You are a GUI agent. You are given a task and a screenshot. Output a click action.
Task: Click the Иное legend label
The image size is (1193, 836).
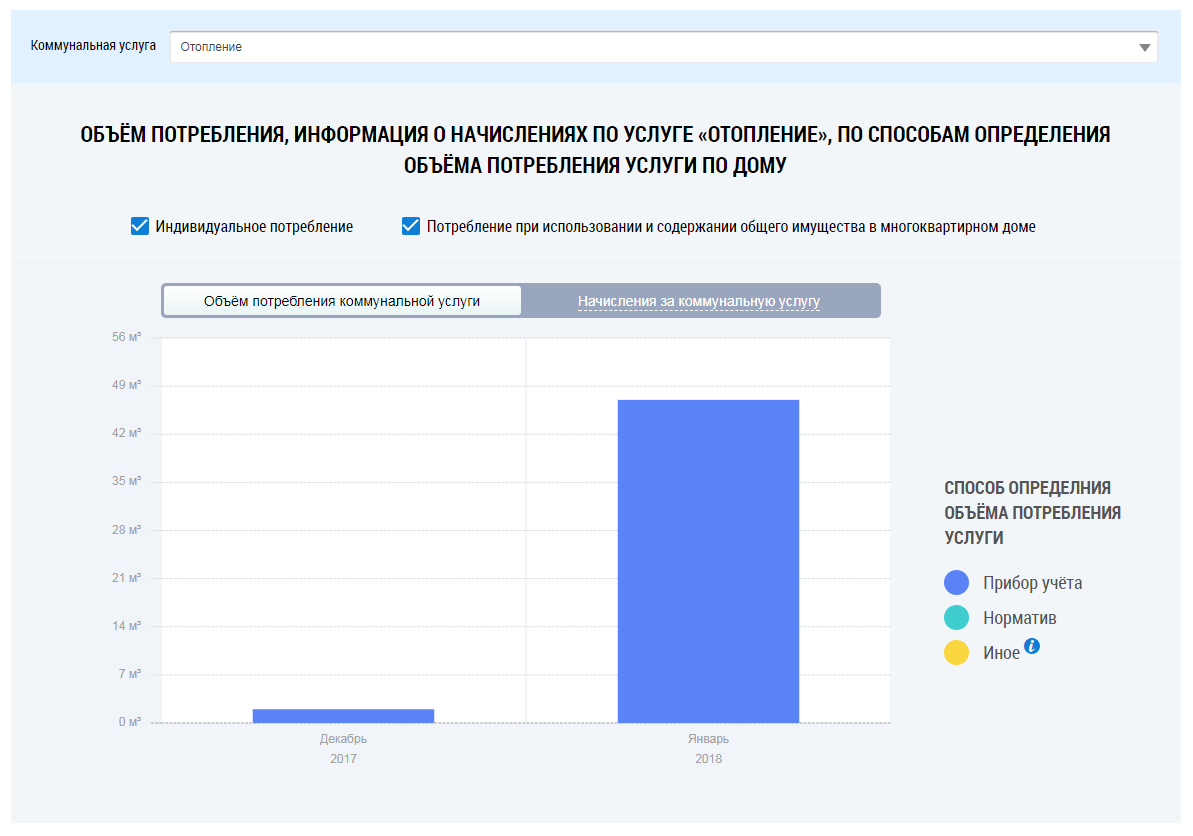1001,653
